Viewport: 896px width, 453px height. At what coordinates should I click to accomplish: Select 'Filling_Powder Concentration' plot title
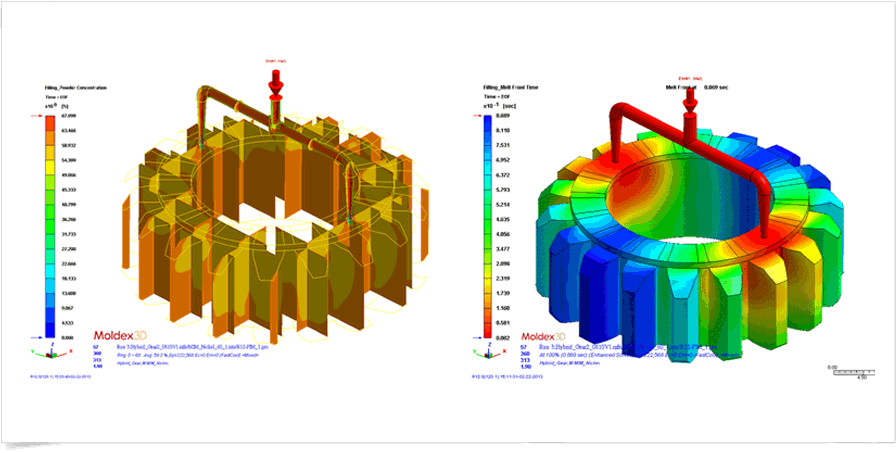coord(76,88)
